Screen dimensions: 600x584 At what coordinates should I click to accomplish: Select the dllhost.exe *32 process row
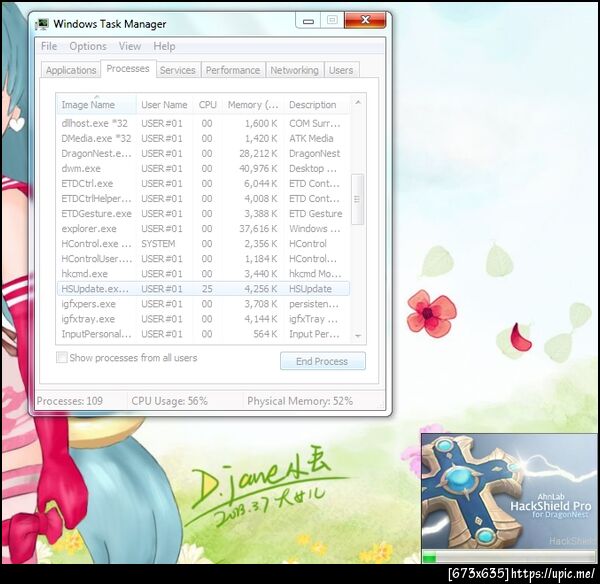coord(203,123)
